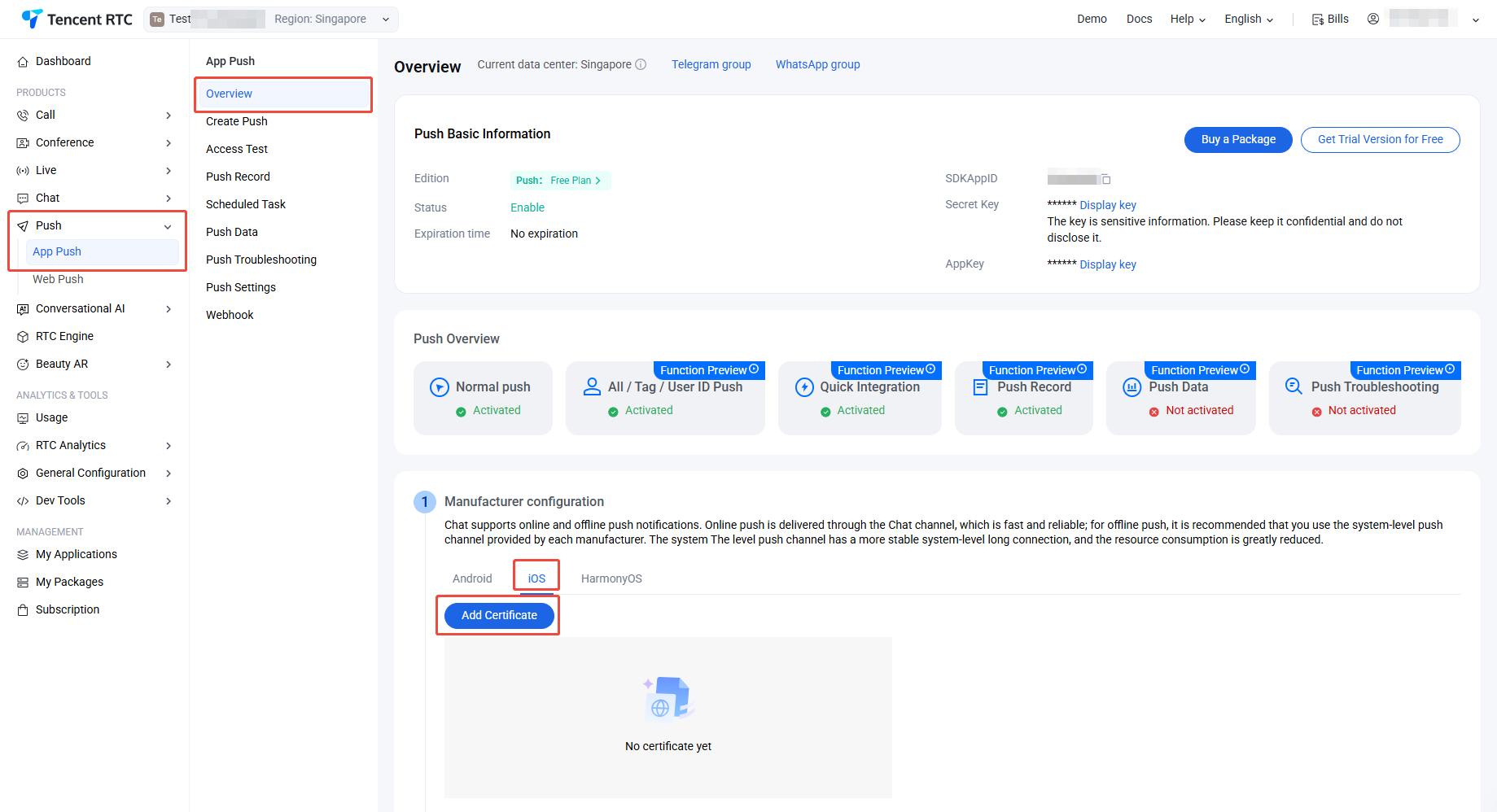The width and height of the screenshot is (1497, 812).
Task: Open the Demo link in header
Action: (x=1092, y=19)
